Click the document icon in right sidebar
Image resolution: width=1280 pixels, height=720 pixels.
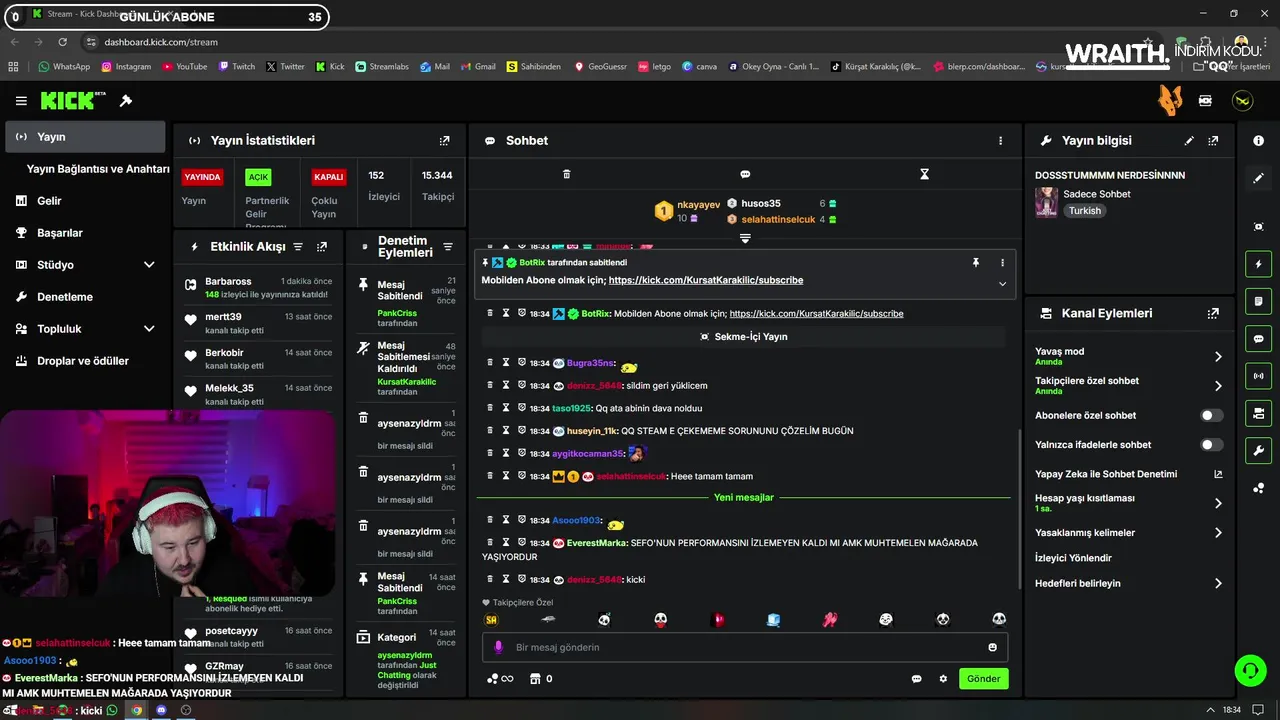point(1259,301)
